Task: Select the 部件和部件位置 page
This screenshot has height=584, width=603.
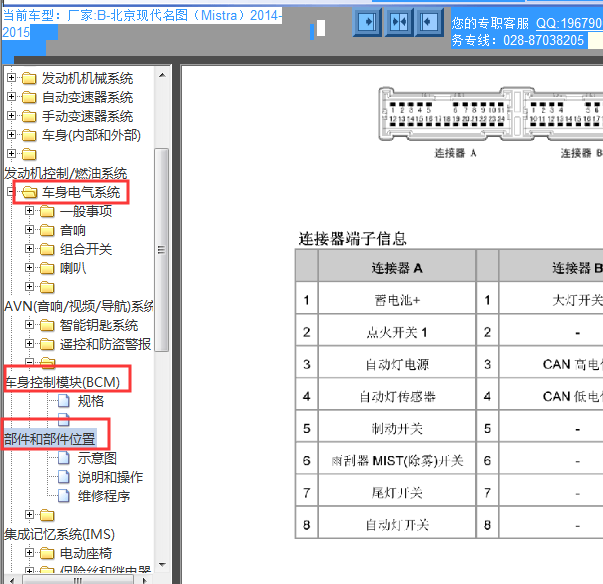Action: click(50, 439)
